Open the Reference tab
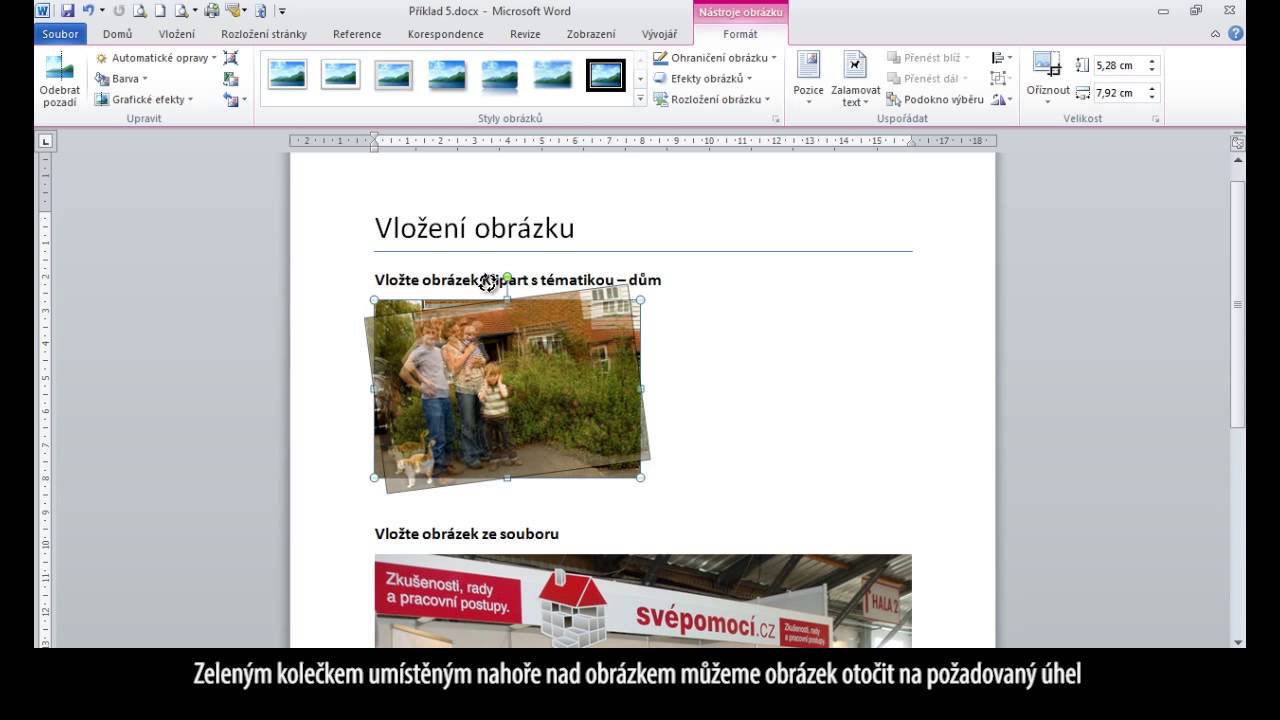Screen dimensions: 1280x720 tap(357, 34)
